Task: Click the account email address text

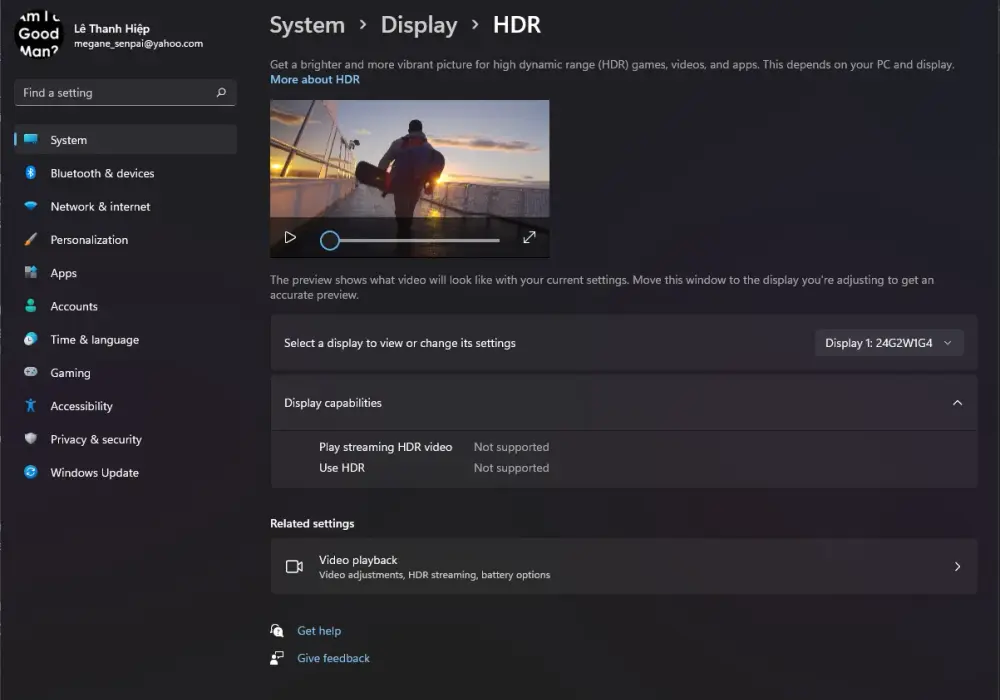Action: pos(138,44)
